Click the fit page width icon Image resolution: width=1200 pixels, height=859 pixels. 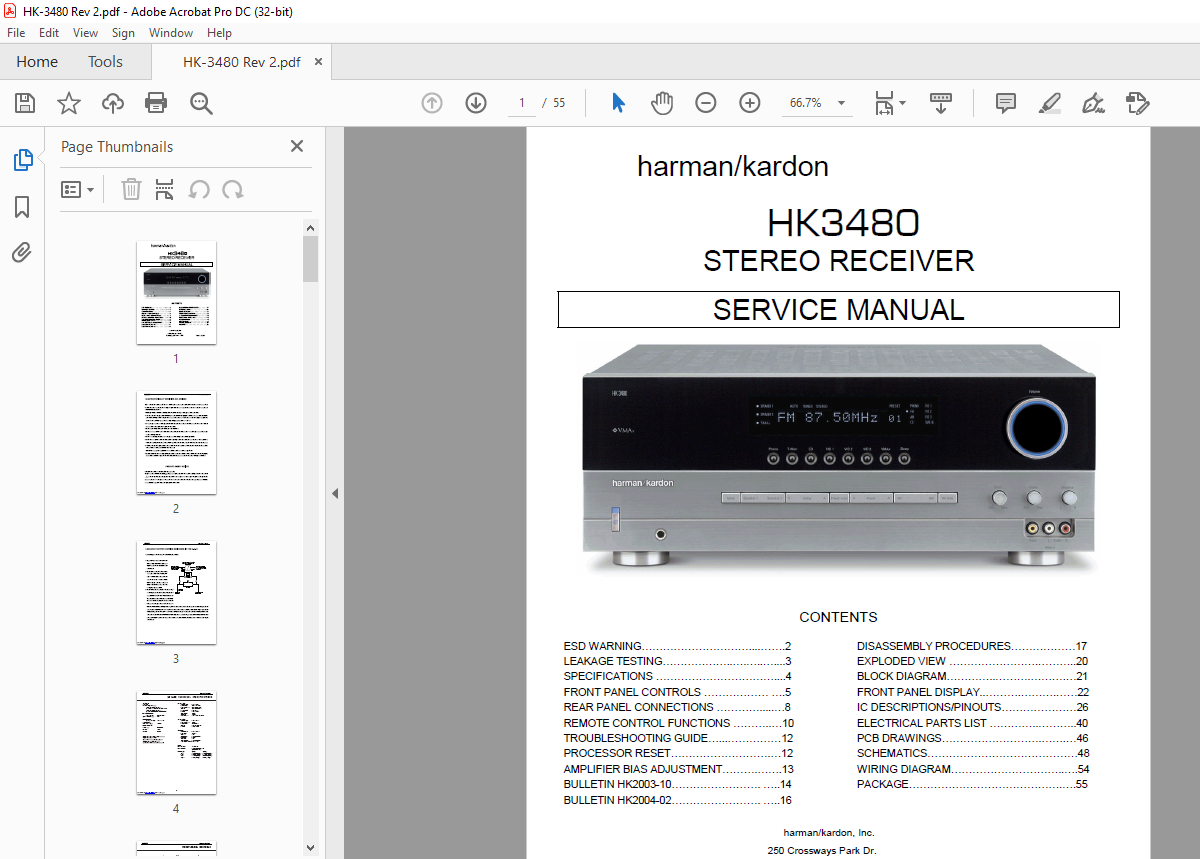884,103
